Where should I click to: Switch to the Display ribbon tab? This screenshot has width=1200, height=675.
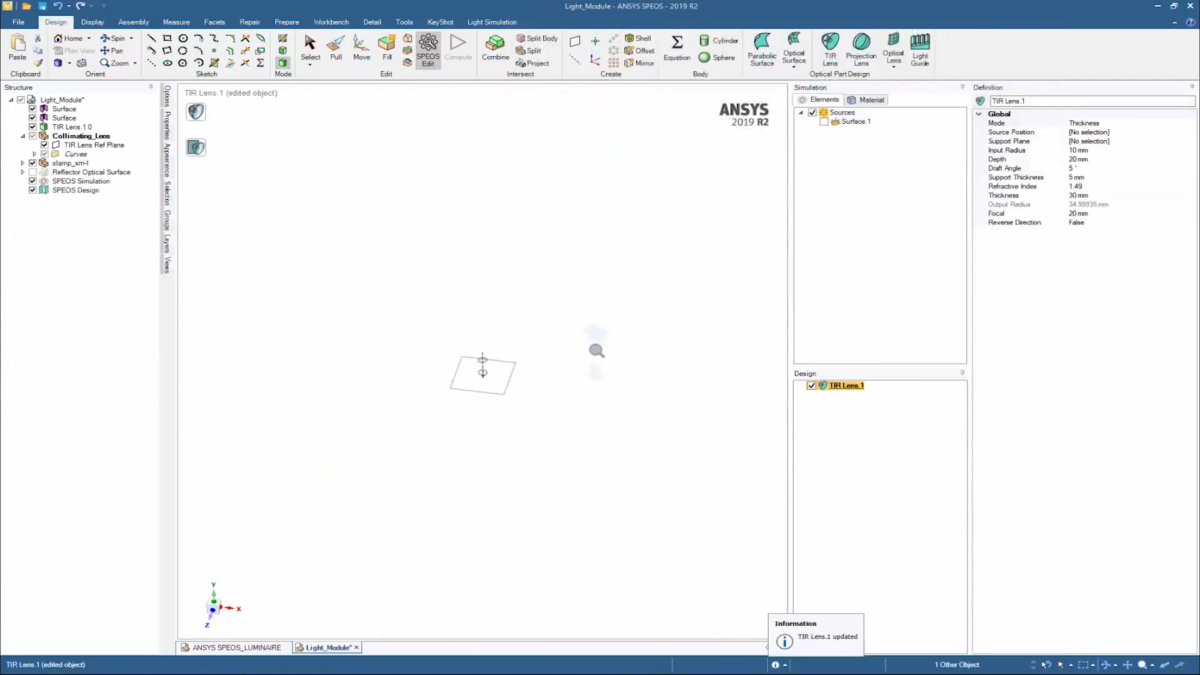pos(92,22)
